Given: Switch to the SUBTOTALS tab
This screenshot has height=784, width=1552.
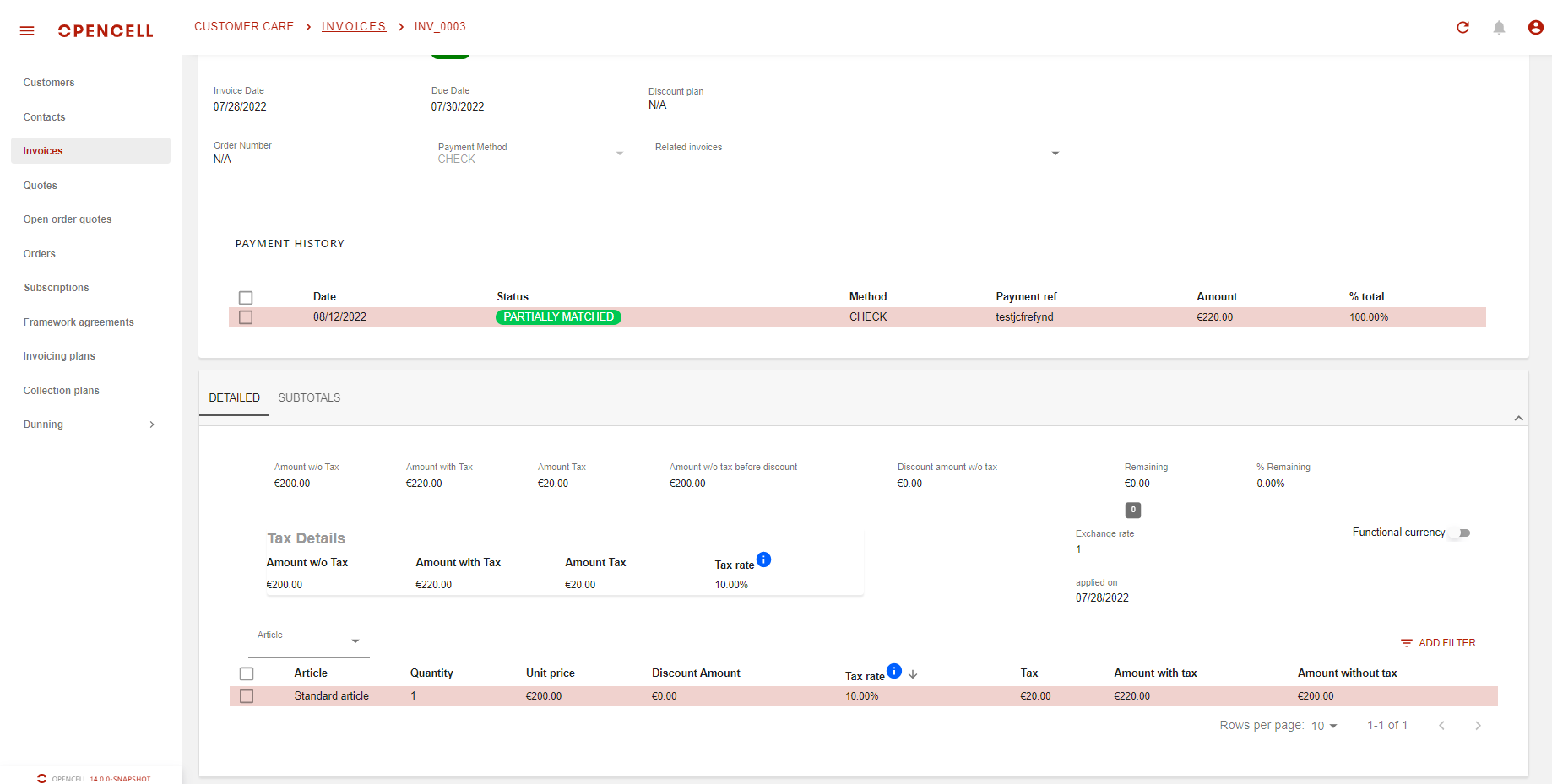Looking at the screenshot, I should click(309, 397).
